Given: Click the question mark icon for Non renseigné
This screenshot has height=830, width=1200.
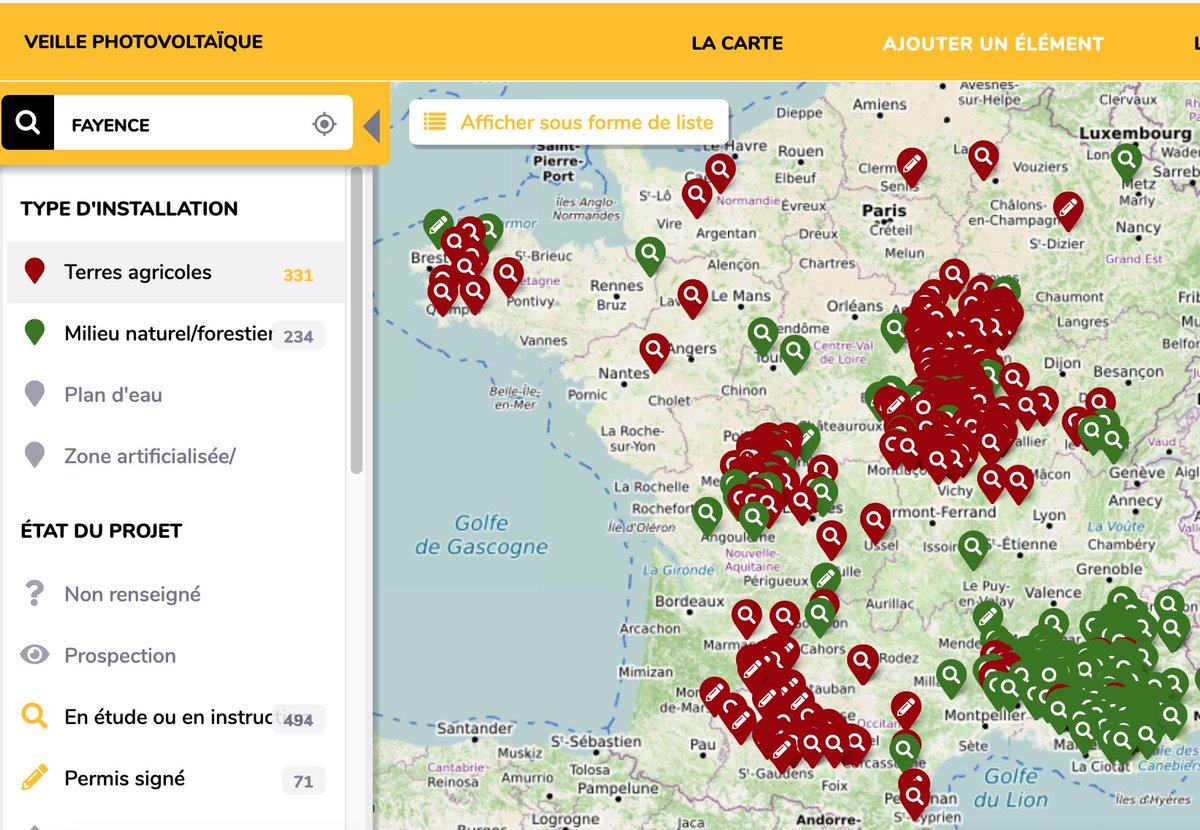Looking at the screenshot, I should [35, 594].
